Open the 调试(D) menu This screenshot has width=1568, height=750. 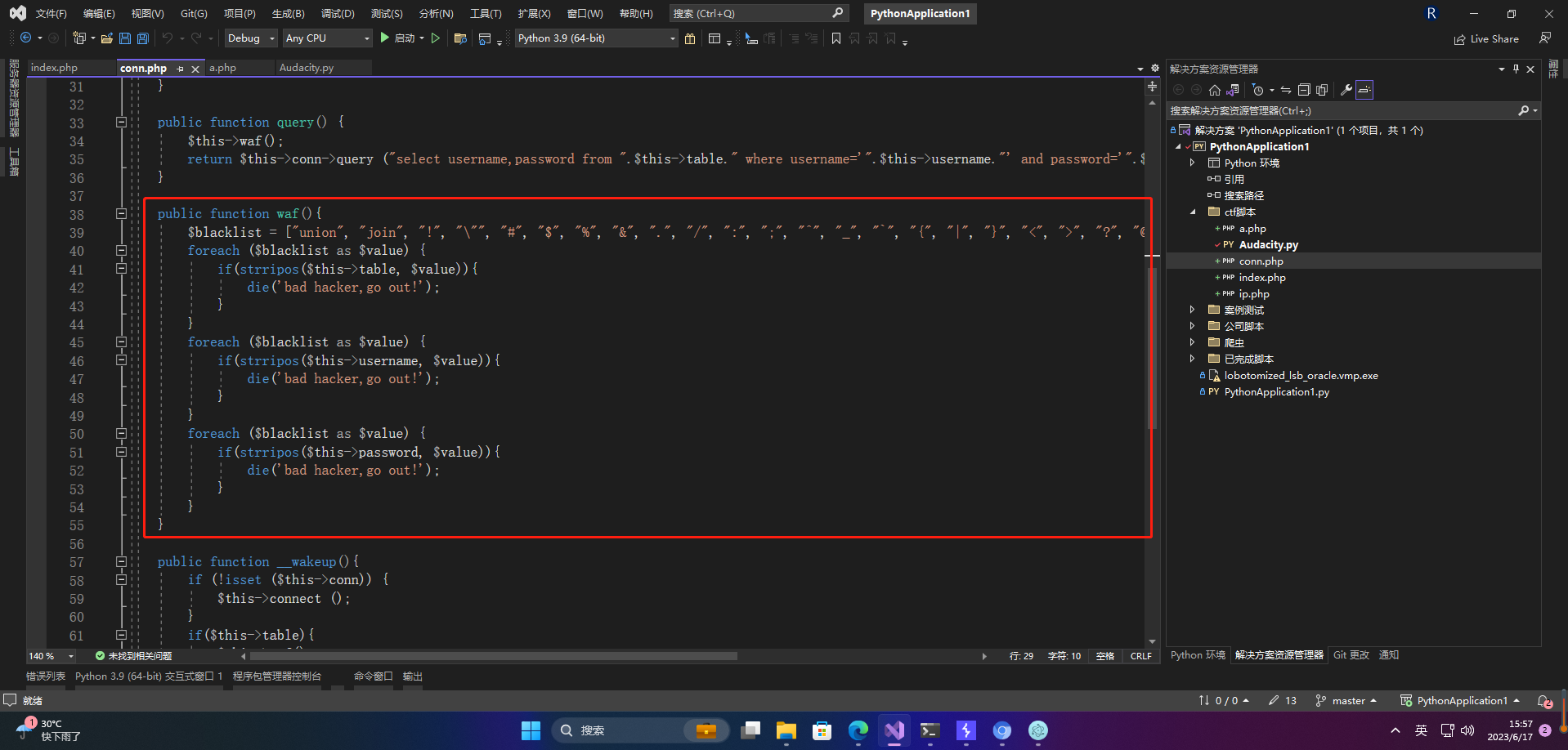[338, 13]
